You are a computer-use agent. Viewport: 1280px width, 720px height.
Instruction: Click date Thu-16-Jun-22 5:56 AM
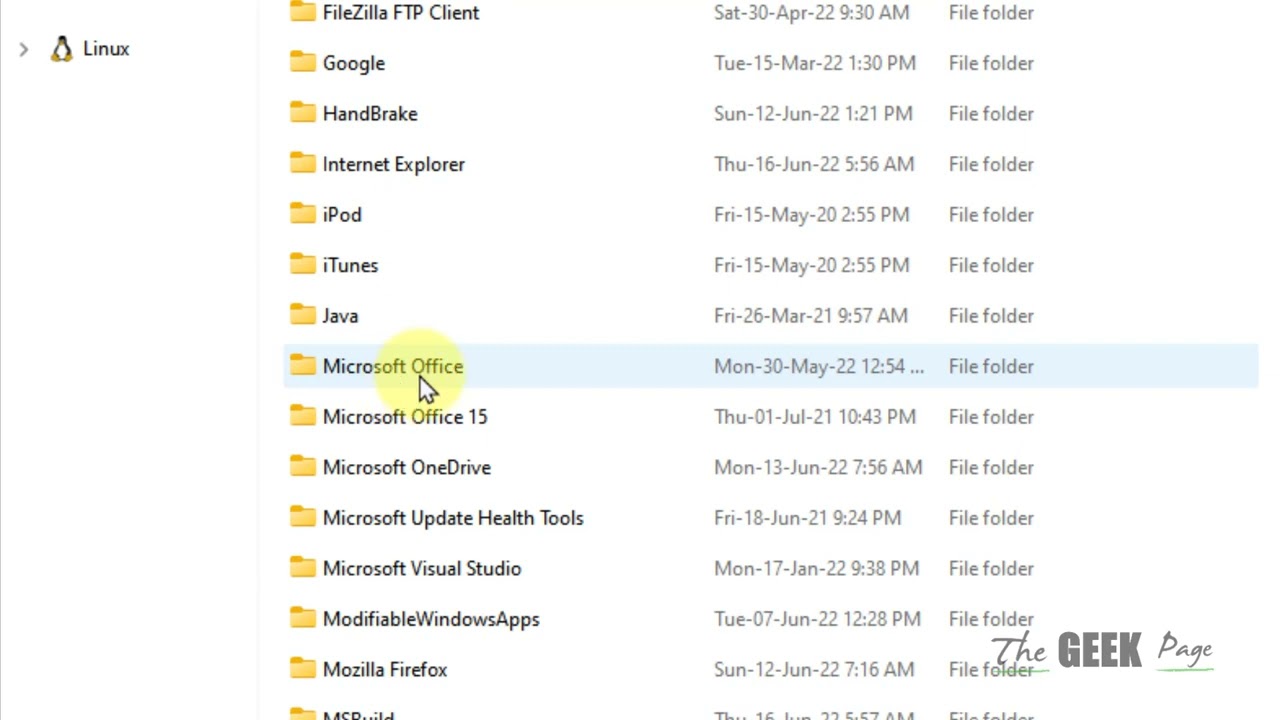(814, 164)
